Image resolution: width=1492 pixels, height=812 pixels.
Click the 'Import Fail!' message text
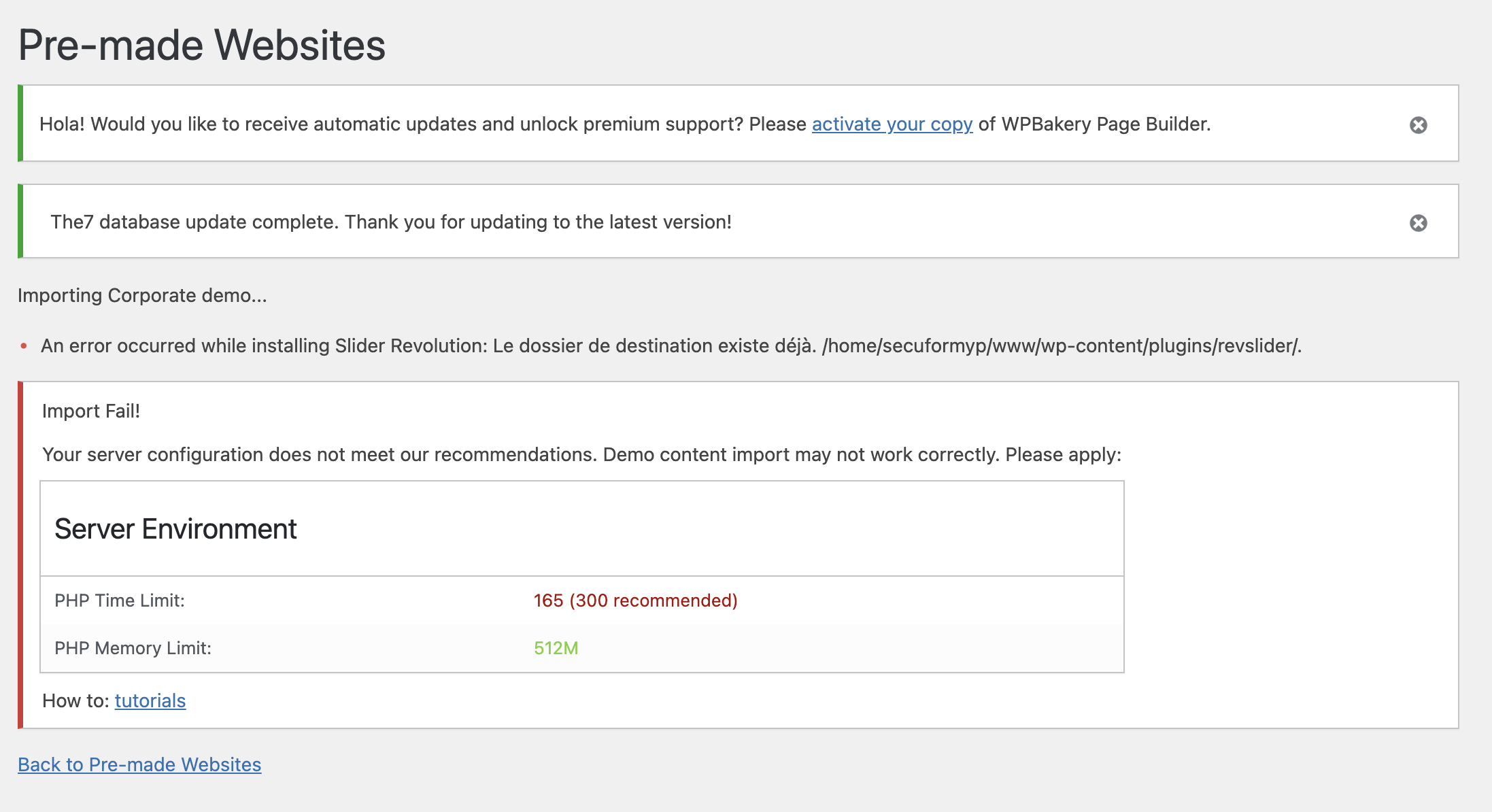tap(91, 411)
